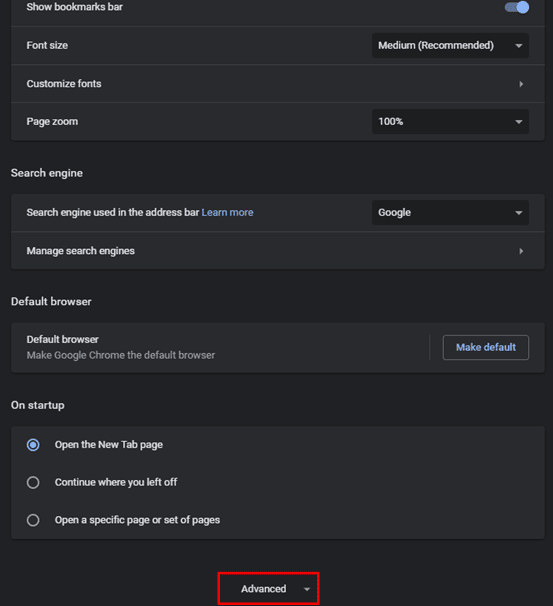
Task: Click the Customize fonts arrow icon
Action: point(521,84)
